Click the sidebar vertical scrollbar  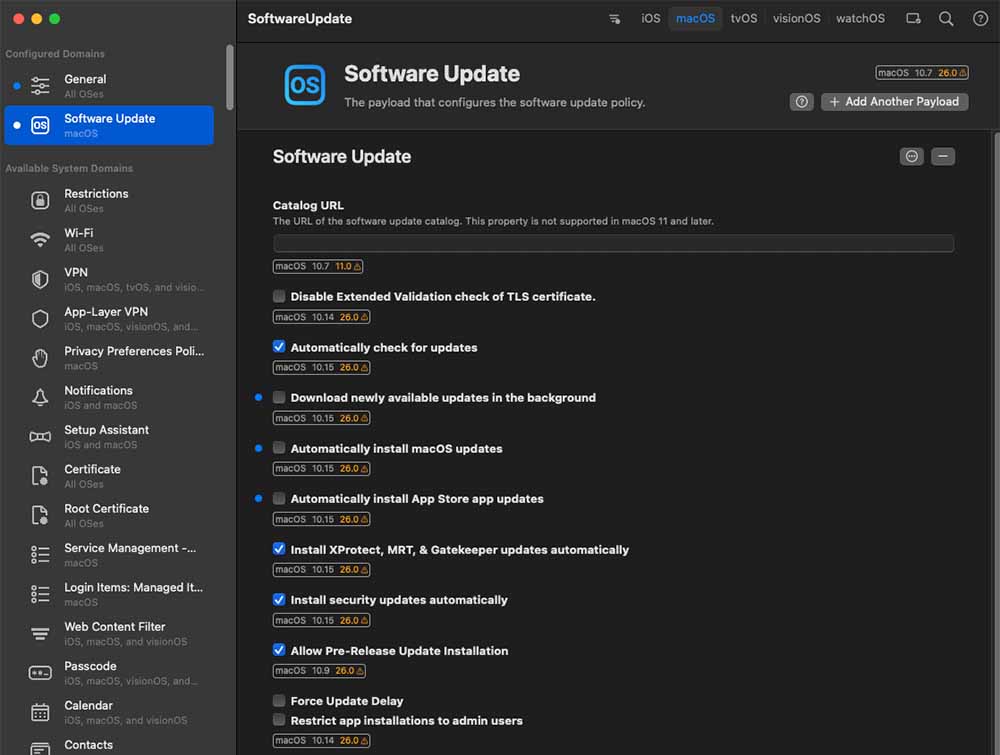[230, 77]
